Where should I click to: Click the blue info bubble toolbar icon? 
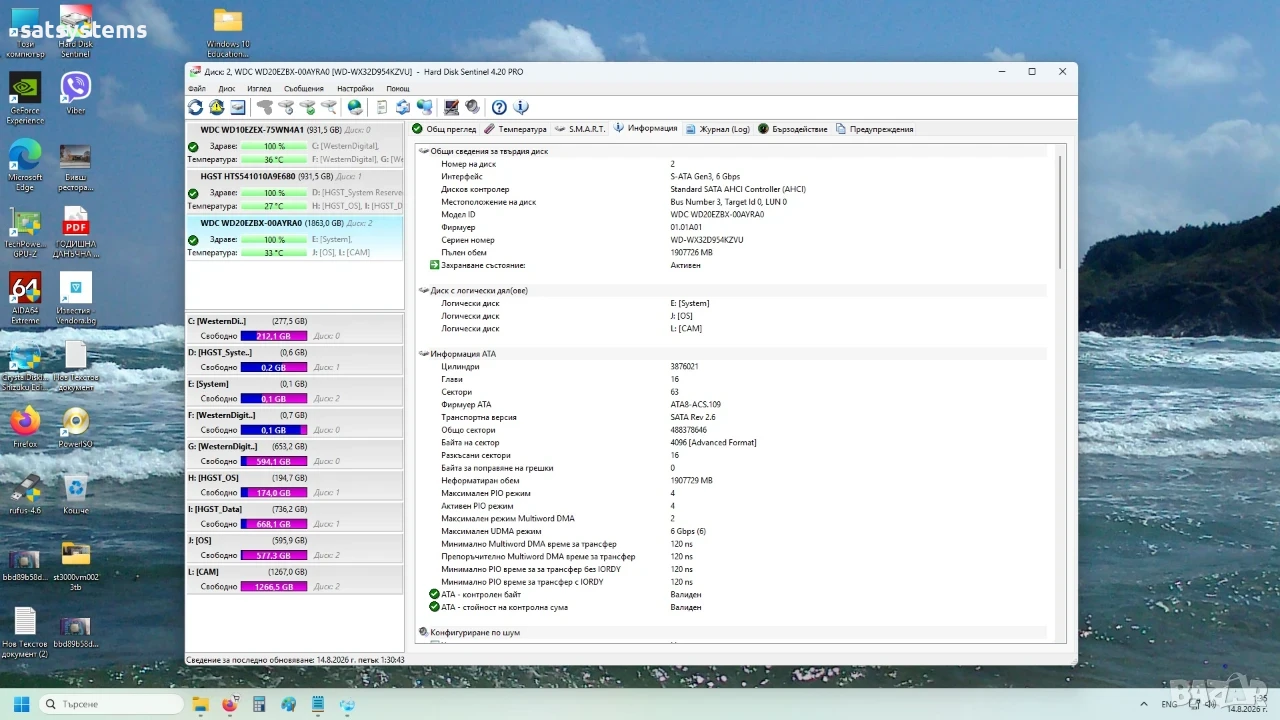pos(520,107)
